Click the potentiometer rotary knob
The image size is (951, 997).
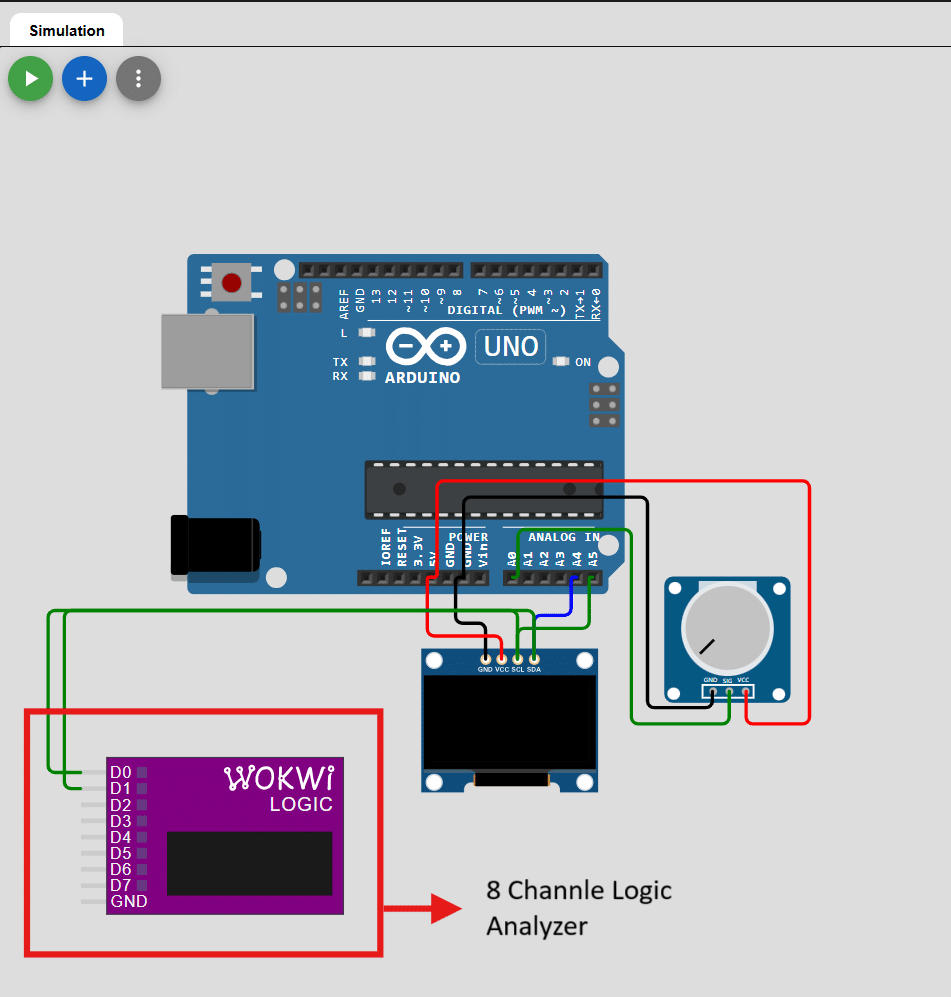click(727, 628)
